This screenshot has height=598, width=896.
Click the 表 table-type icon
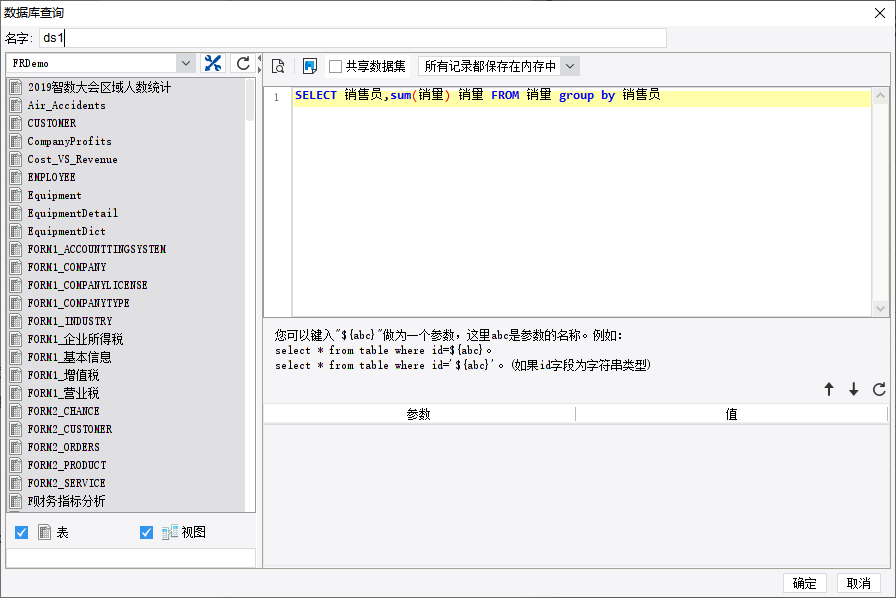point(45,532)
